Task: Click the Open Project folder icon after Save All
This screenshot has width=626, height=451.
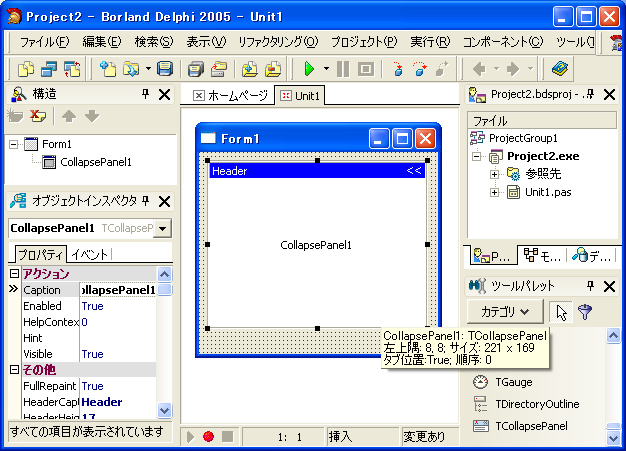Action: pyautogui.click(x=219, y=69)
